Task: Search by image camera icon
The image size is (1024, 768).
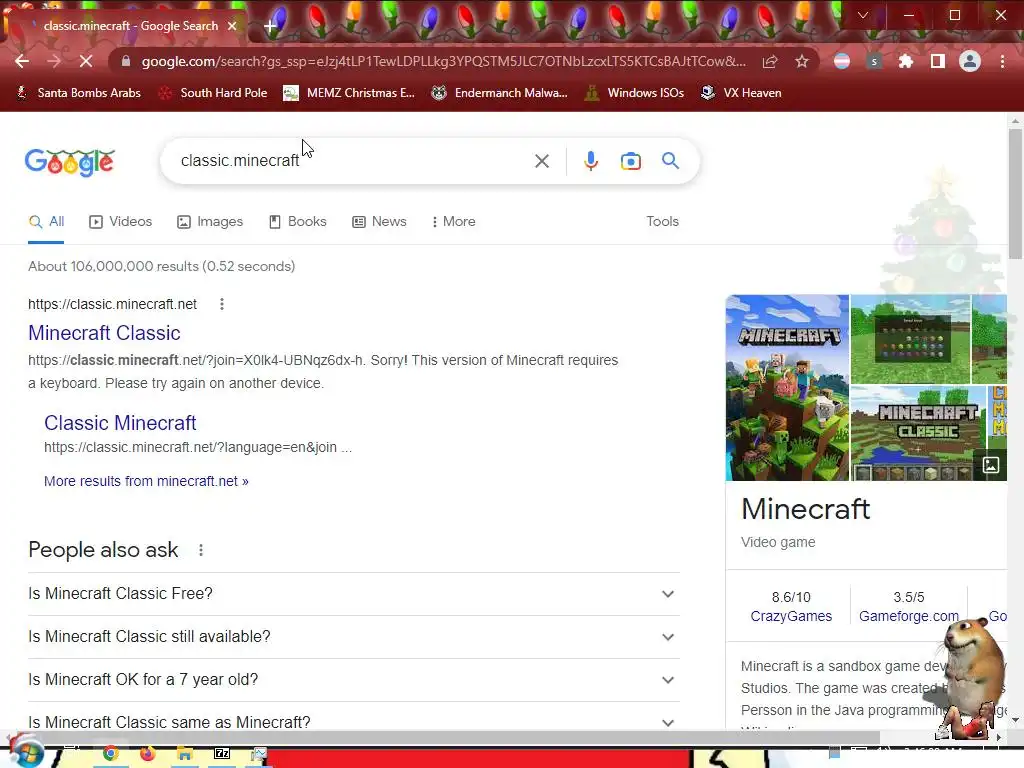Action: [631, 161]
